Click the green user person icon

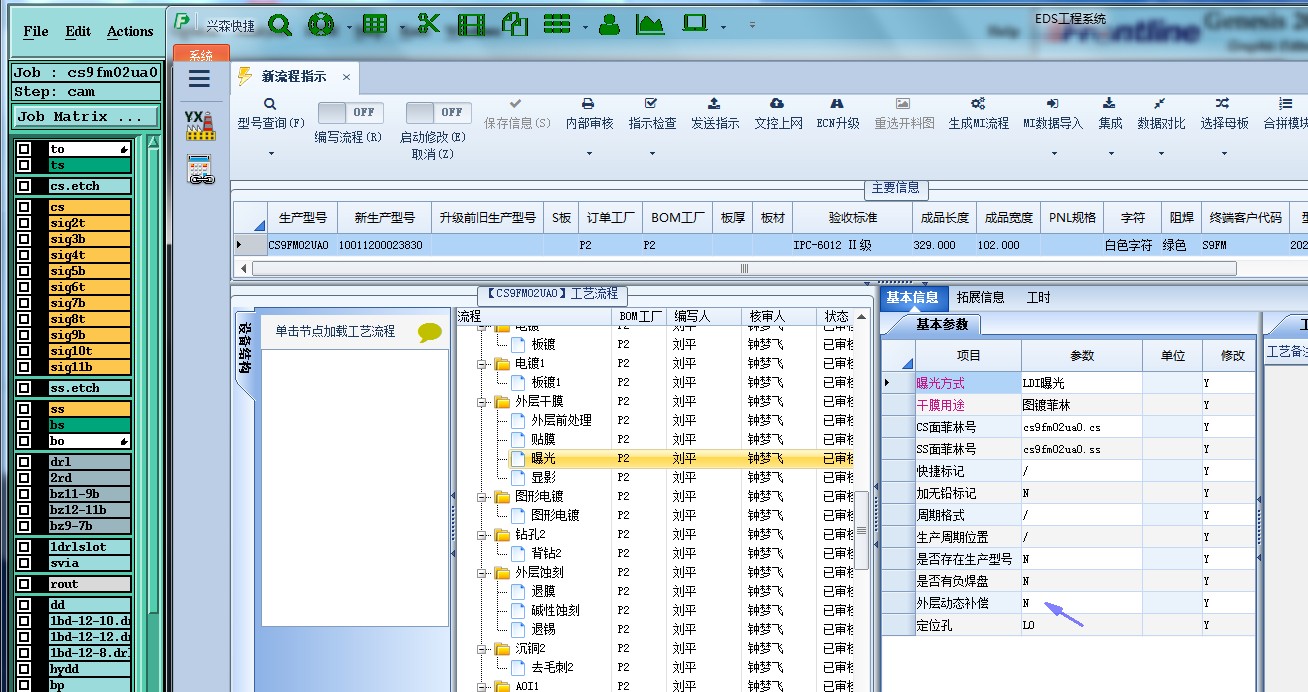[609, 24]
